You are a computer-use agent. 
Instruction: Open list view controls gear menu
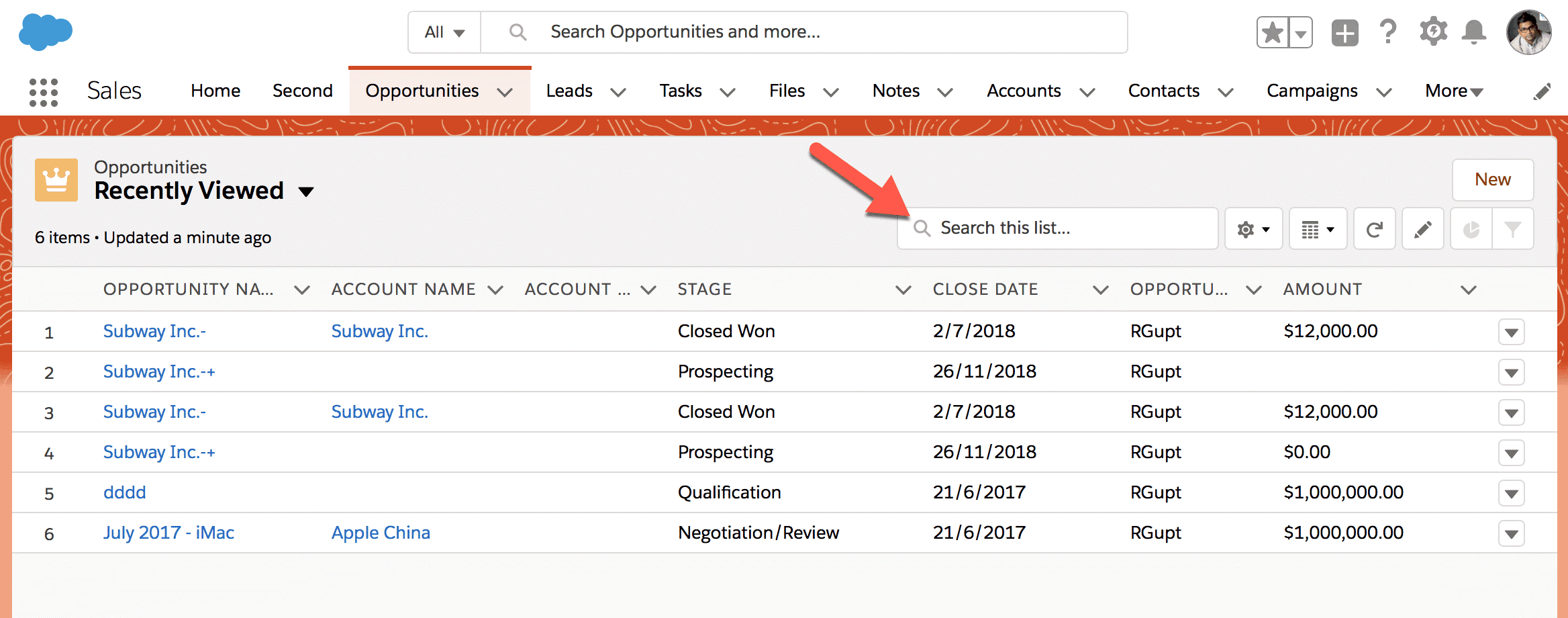[x=1253, y=230]
